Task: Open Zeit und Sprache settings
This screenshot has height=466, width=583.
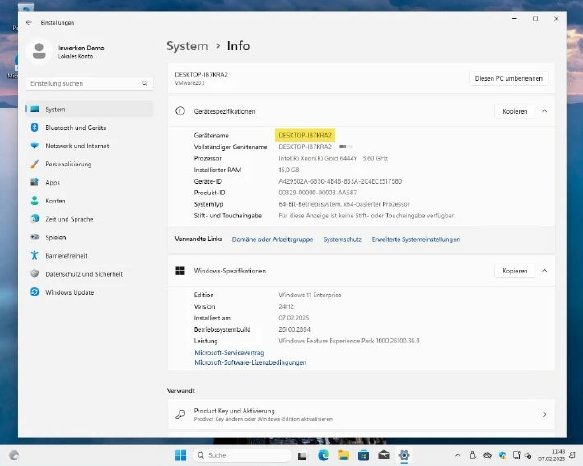Action: pos(89,219)
